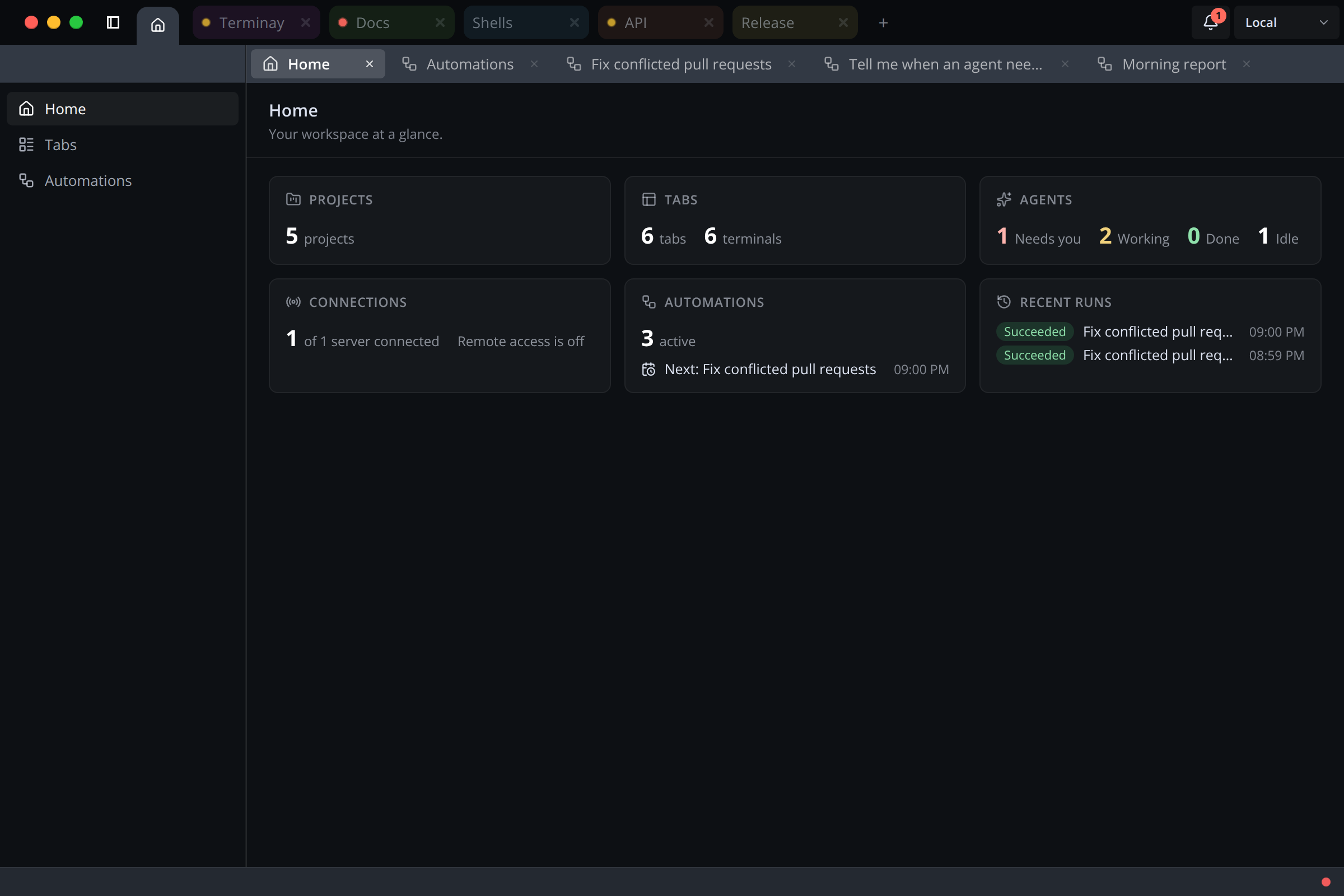
Task: Click the red status dot in status bar
Action: coord(1326,881)
